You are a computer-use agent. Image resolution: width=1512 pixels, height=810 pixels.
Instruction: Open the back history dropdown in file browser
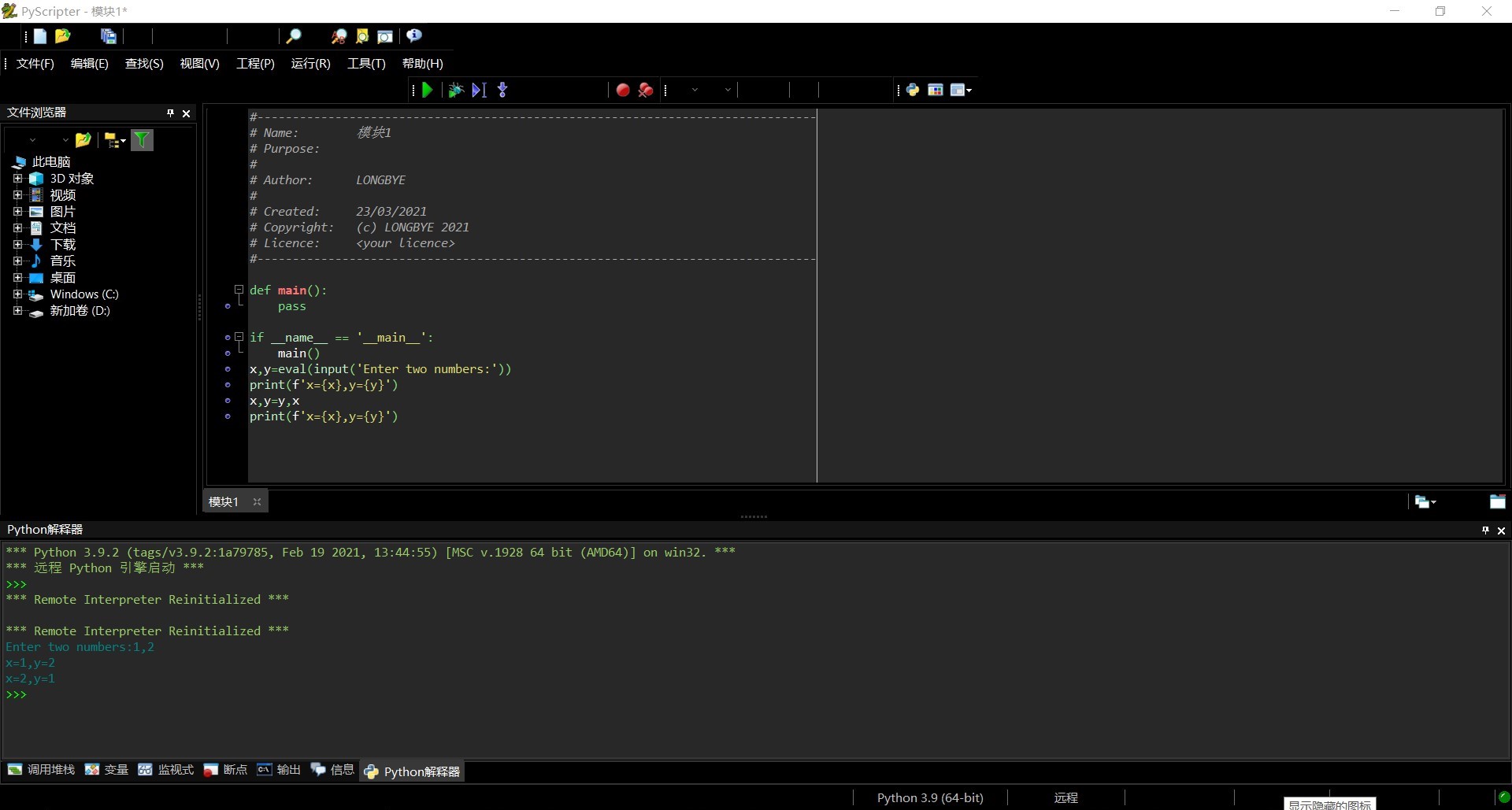[x=31, y=140]
